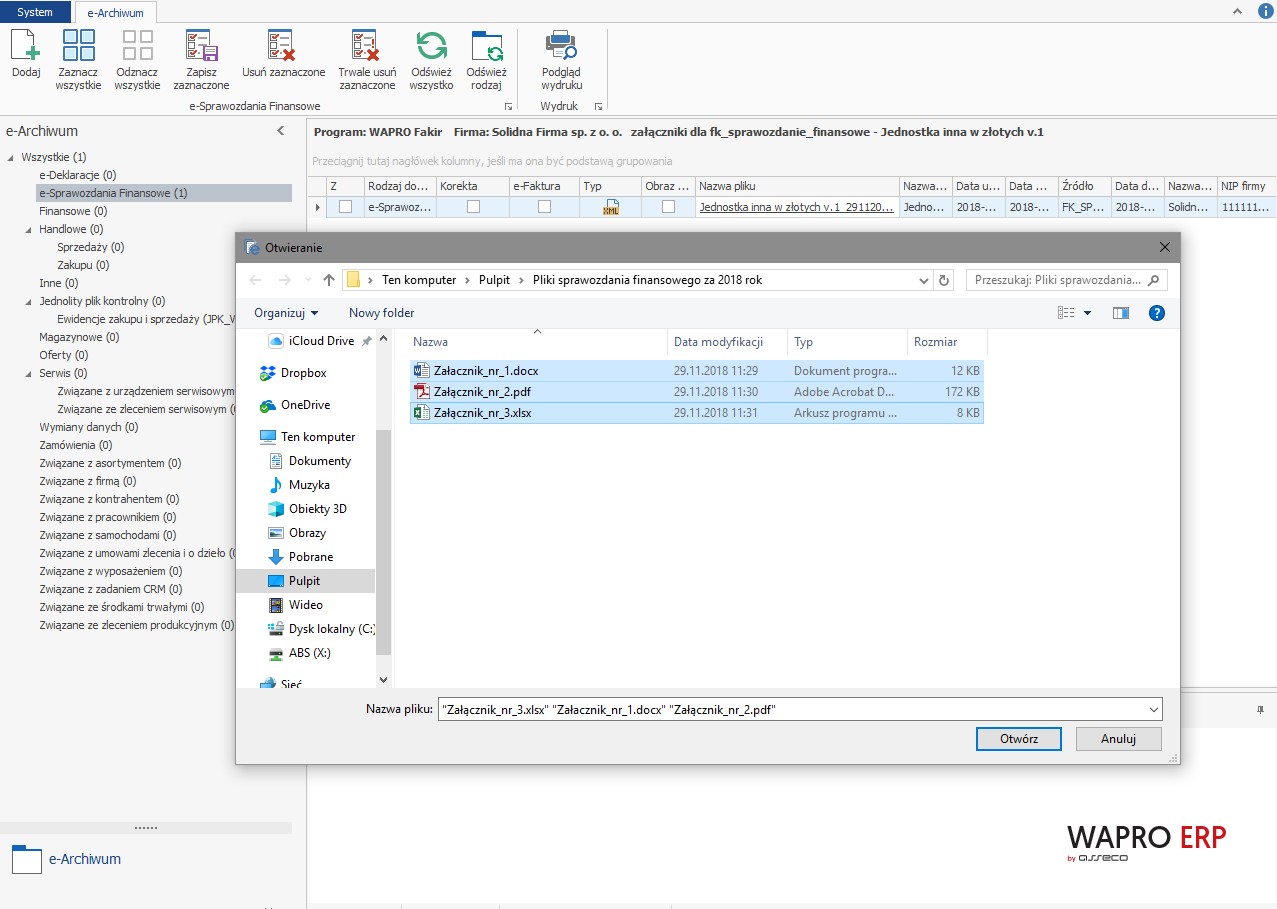Click e-Sprawozdania Finansowe group launcher icon
Viewport: 1277px width, 909px height.
coord(508,106)
